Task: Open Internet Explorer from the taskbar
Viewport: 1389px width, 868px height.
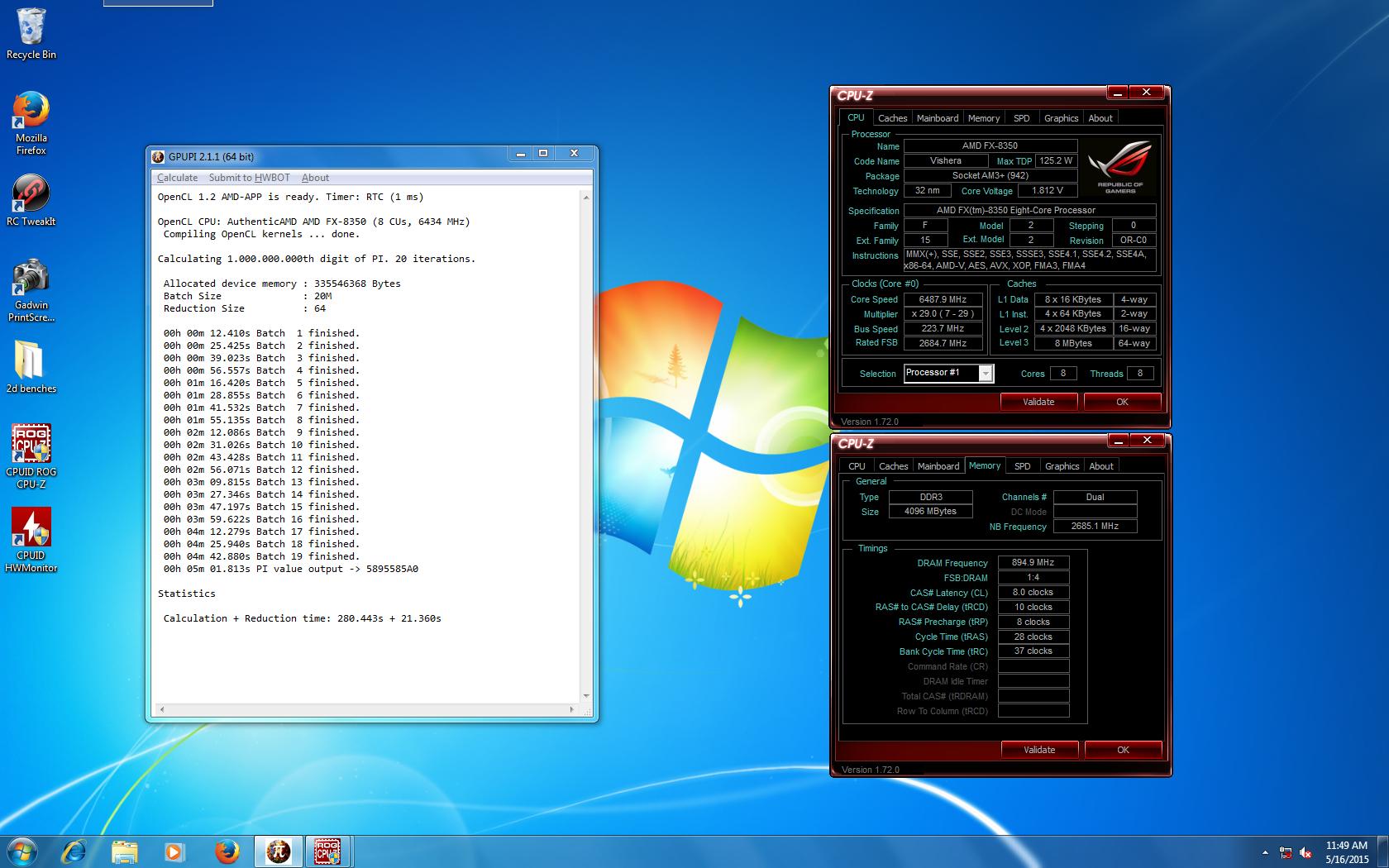Action: pos(74,851)
